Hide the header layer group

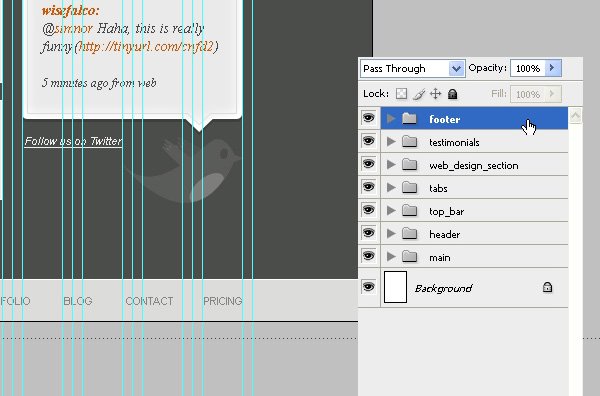pyautogui.click(x=368, y=233)
